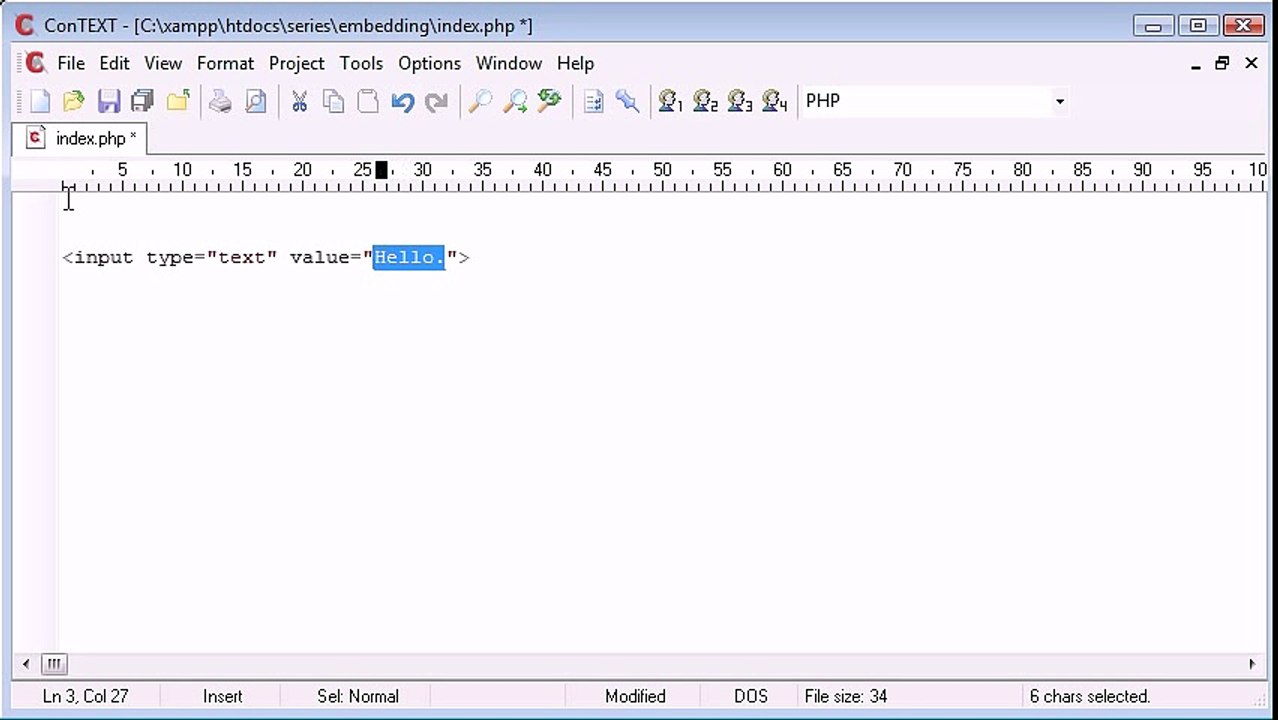This screenshot has width=1278, height=720.
Task: Save the file using the floppy icon
Action: point(108,101)
